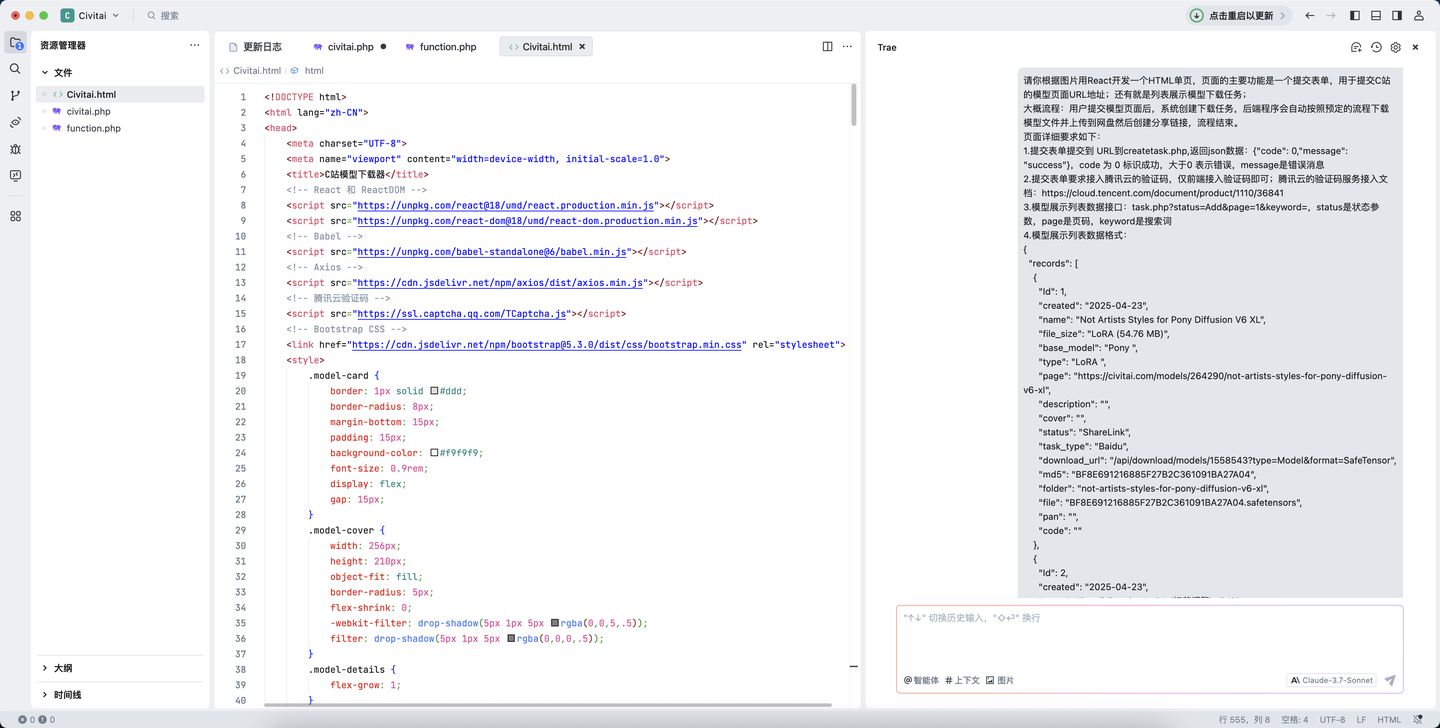Toggle the left primary sidebar
1440x728 pixels.
[x=1355, y=16]
